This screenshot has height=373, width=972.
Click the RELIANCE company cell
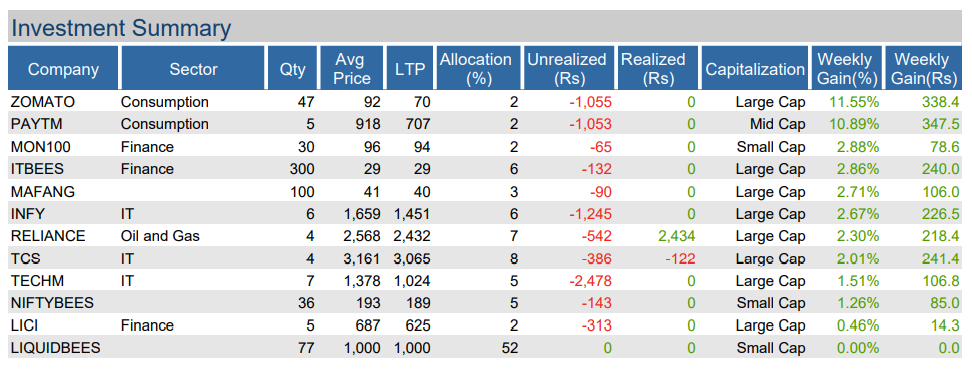pos(48,236)
